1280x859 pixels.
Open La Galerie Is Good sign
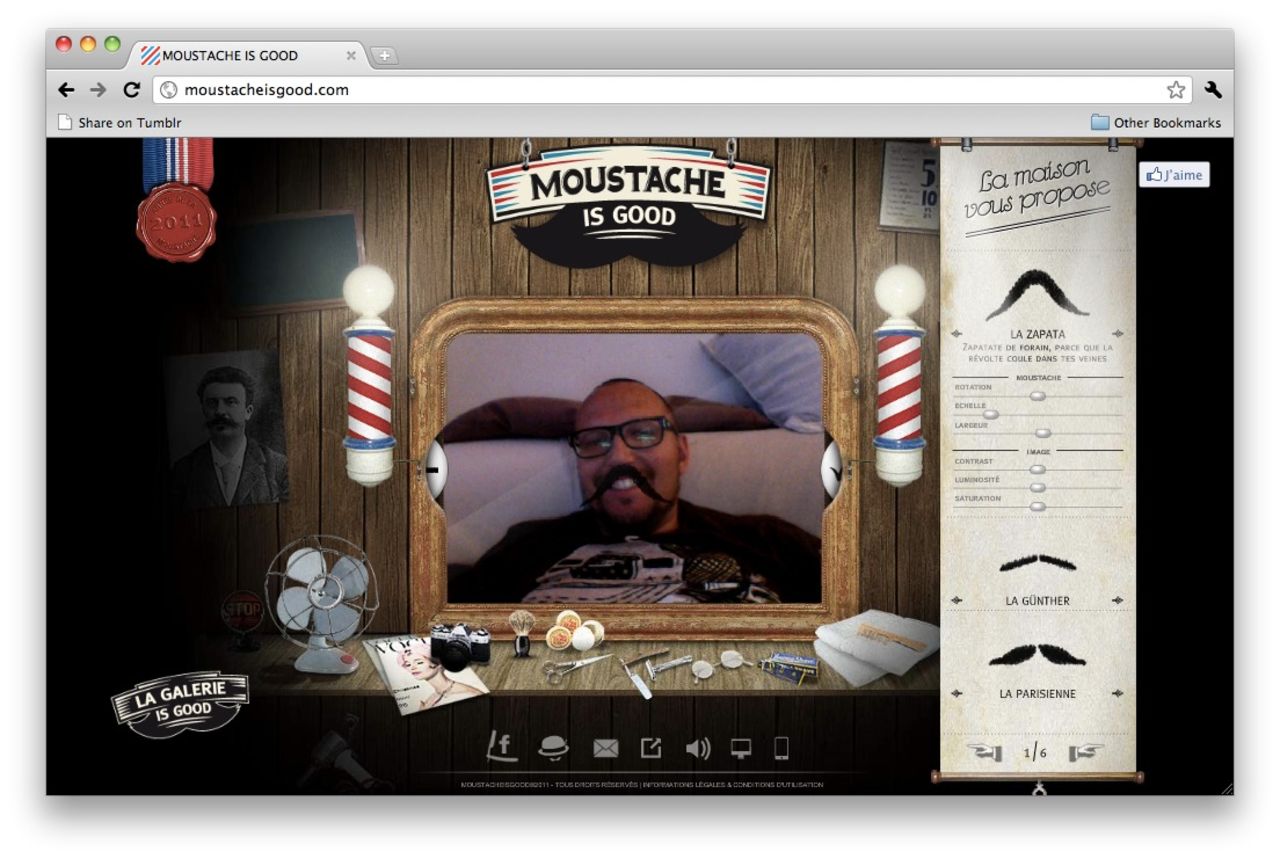179,703
